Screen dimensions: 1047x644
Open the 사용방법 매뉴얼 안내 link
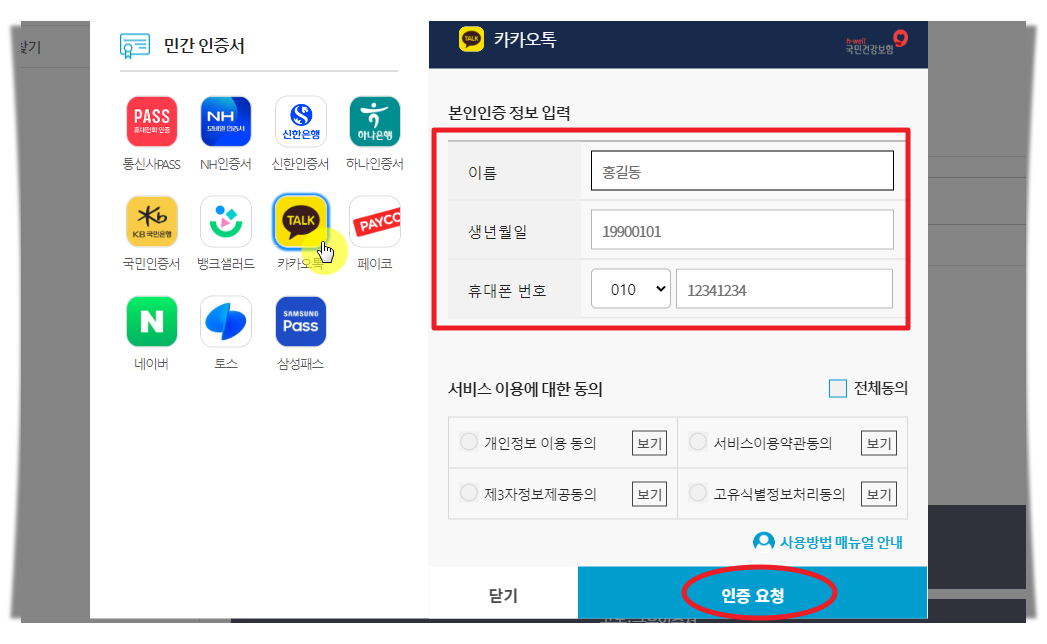(841, 542)
